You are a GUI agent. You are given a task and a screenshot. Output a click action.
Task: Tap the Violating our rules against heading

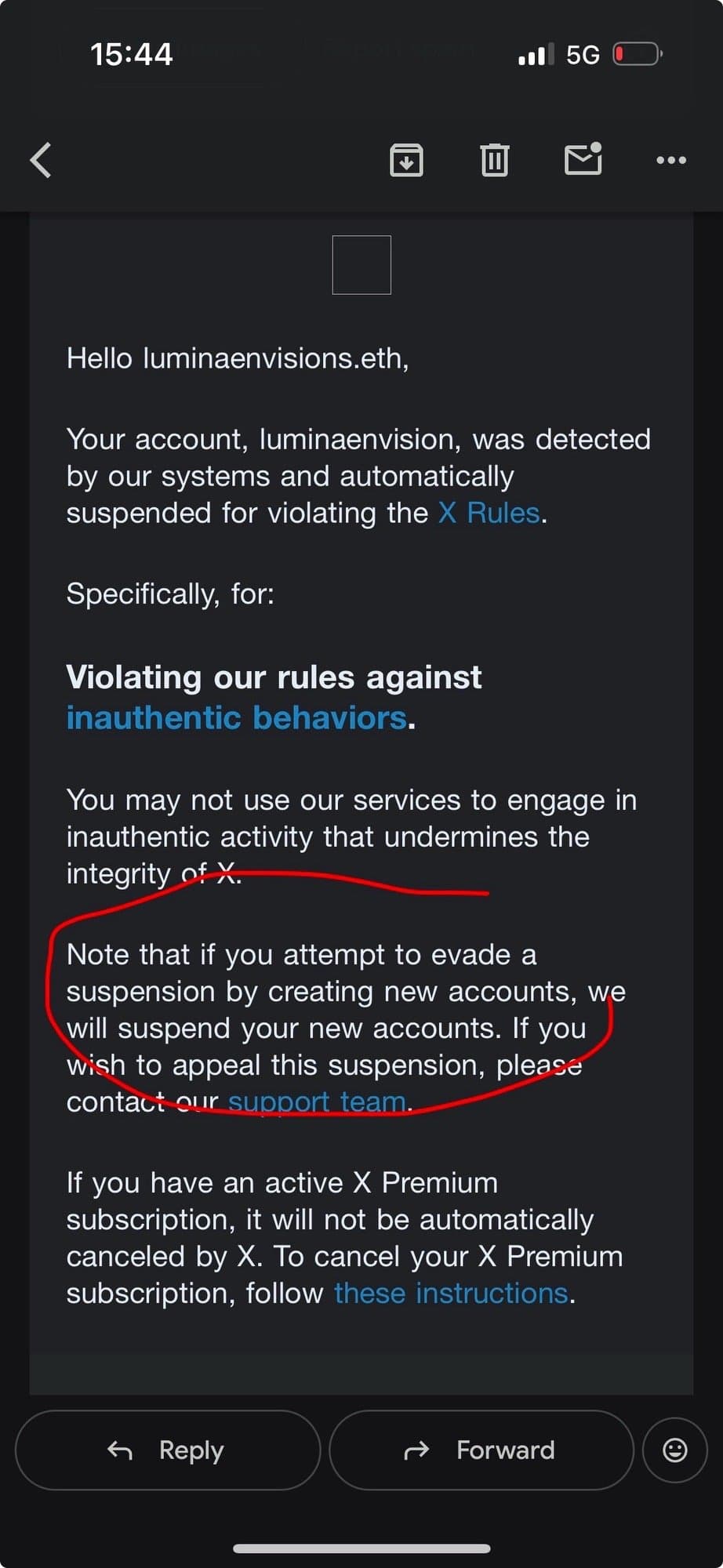(274, 677)
